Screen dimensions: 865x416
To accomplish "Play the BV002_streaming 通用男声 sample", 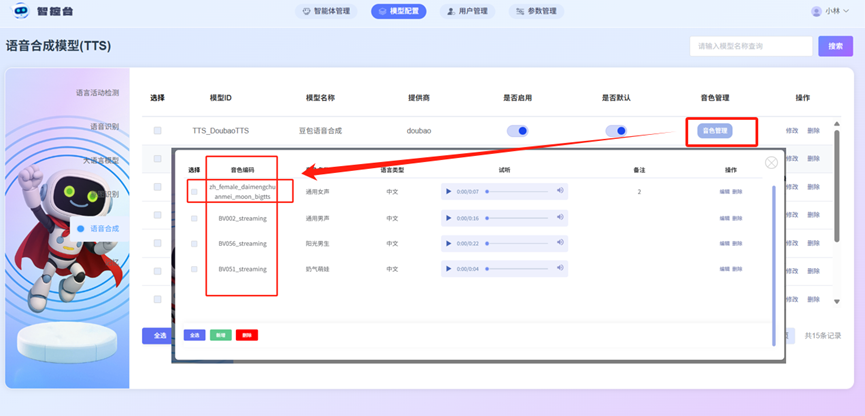I will (448, 218).
